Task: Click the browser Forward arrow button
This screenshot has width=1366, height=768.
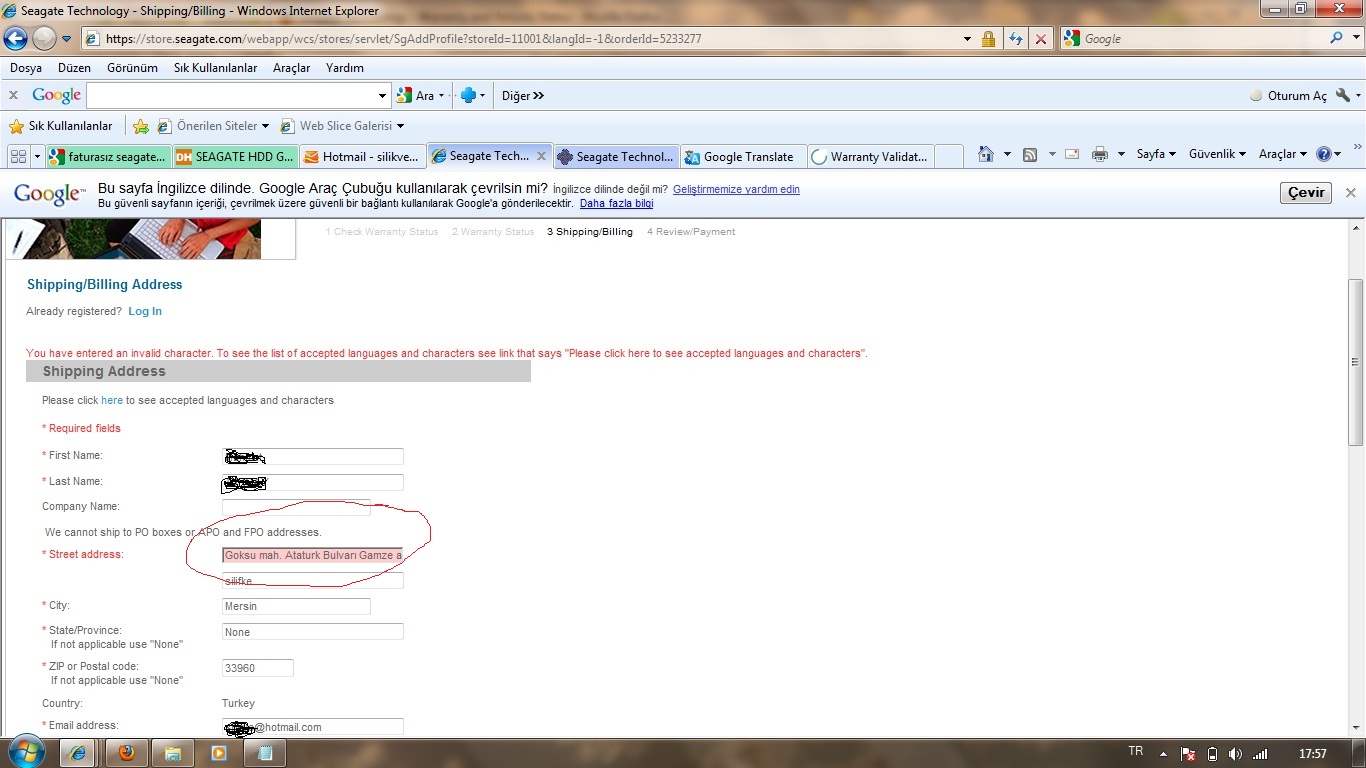Action: (44, 39)
